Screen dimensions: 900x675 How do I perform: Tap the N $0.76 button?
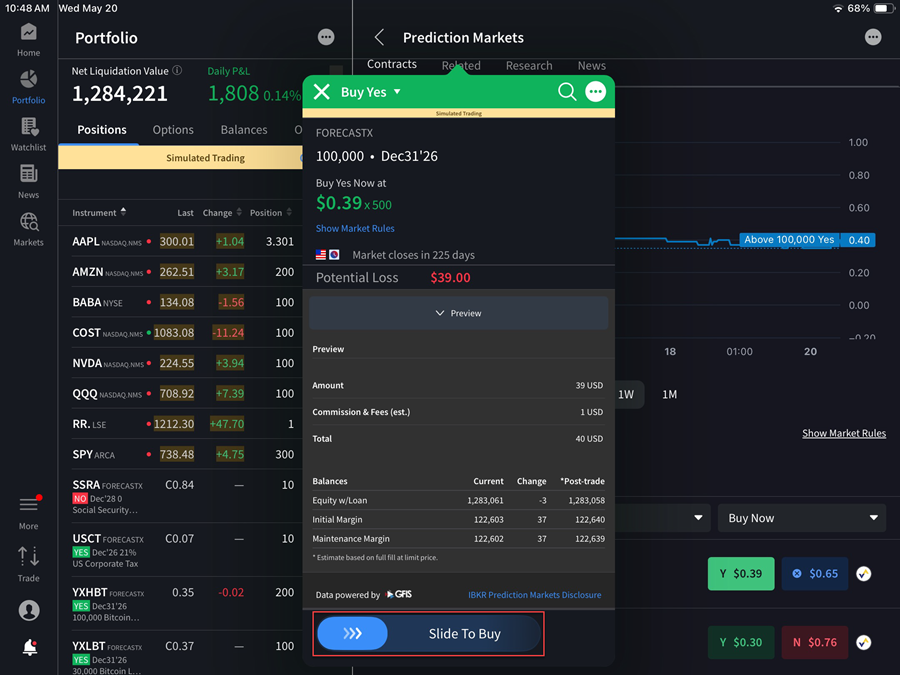click(815, 642)
